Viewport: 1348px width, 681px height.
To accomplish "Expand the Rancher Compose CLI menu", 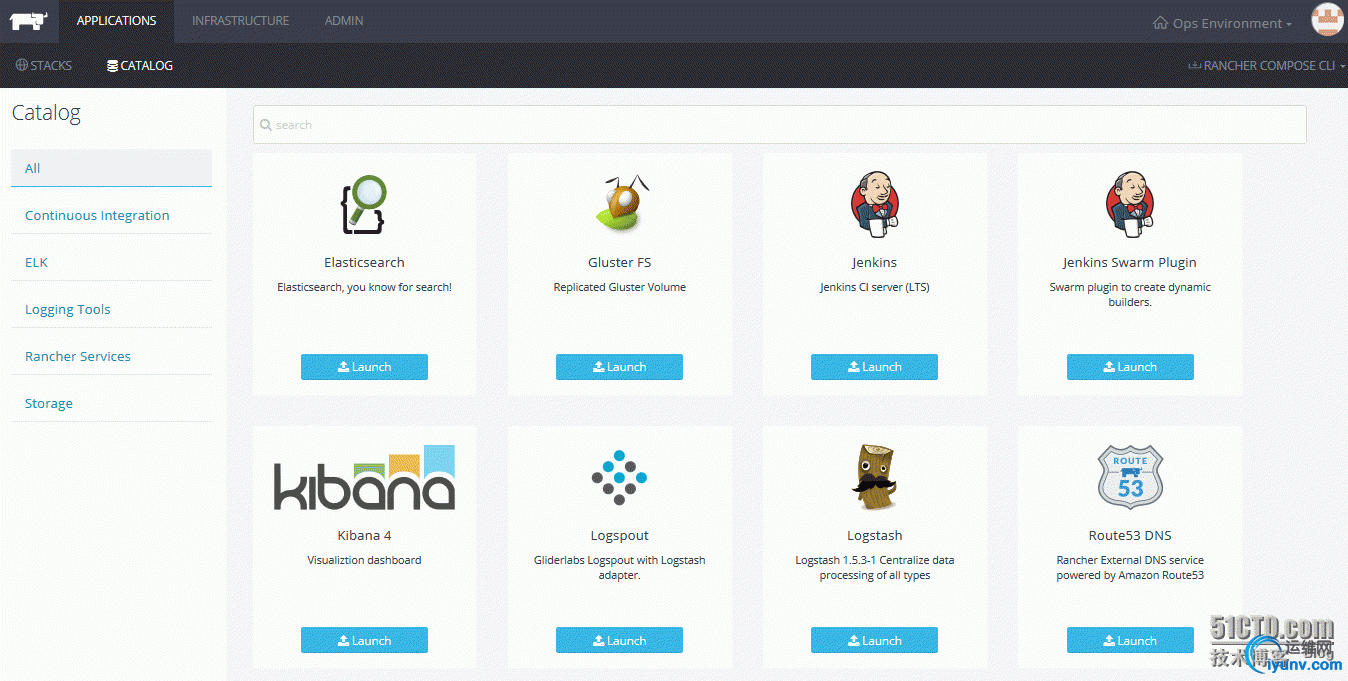I will click(1266, 66).
